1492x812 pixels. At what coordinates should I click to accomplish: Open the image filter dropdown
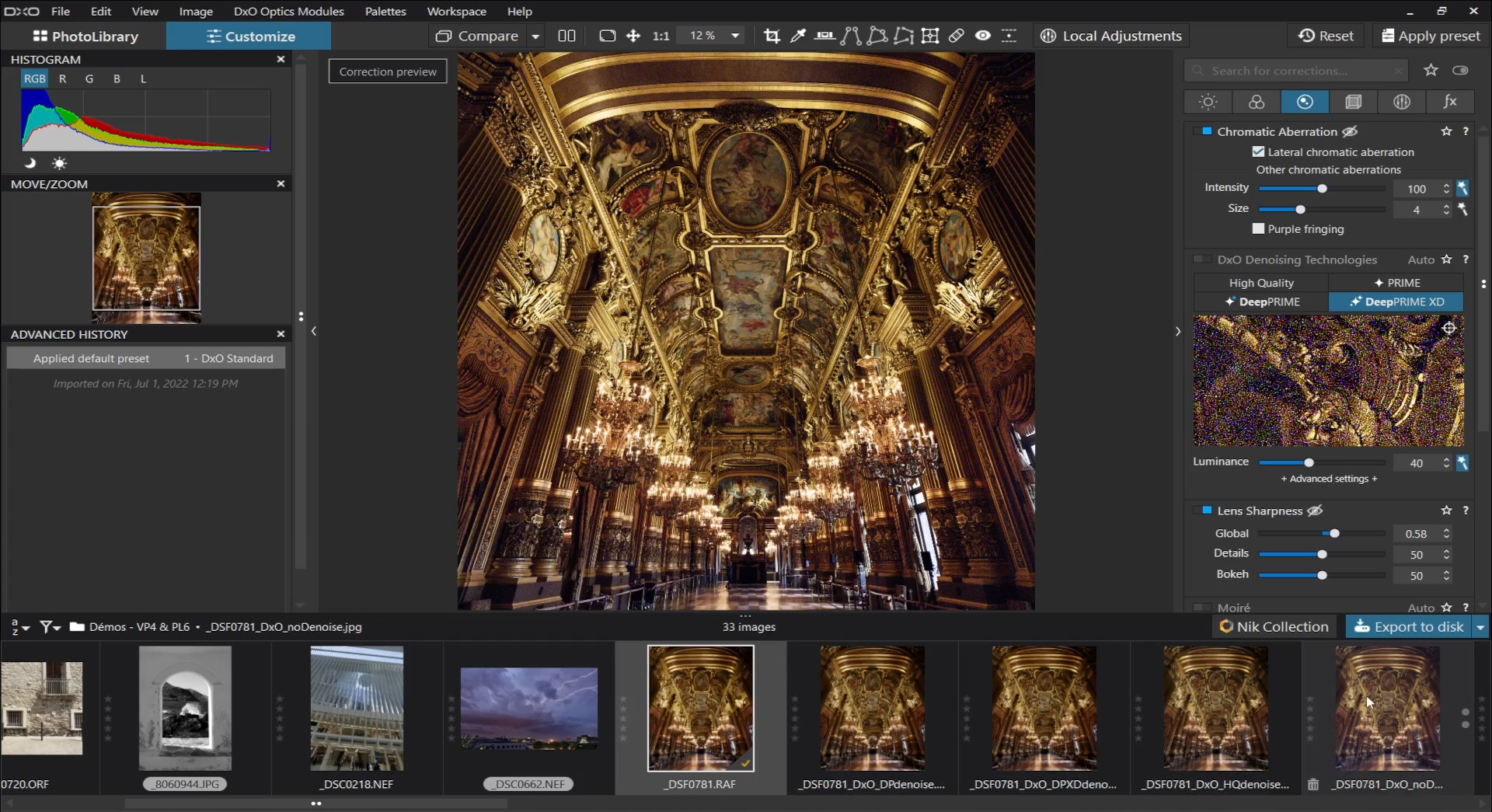(x=50, y=626)
